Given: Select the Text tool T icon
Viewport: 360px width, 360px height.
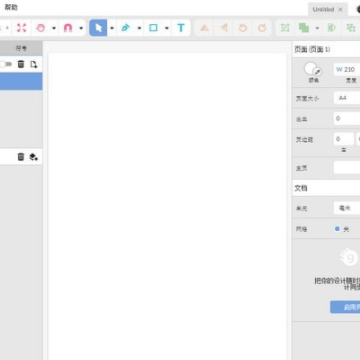Looking at the screenshot, I should pos(181,28).
